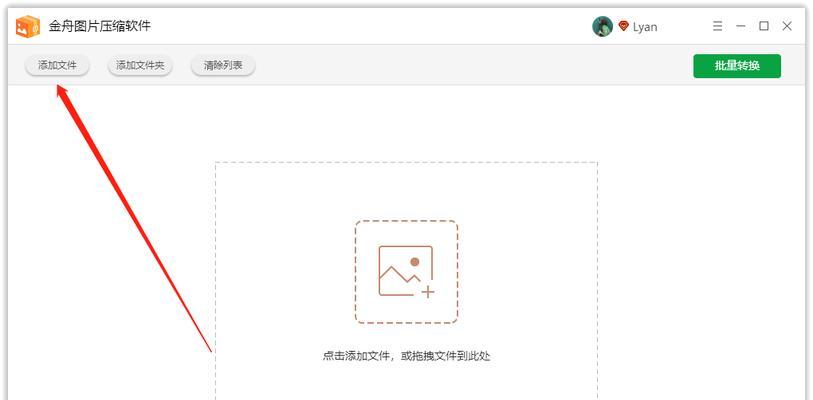Click the add-image placeholder icon
The width and height of the screenshot is (813, 400).
[406, 272]
